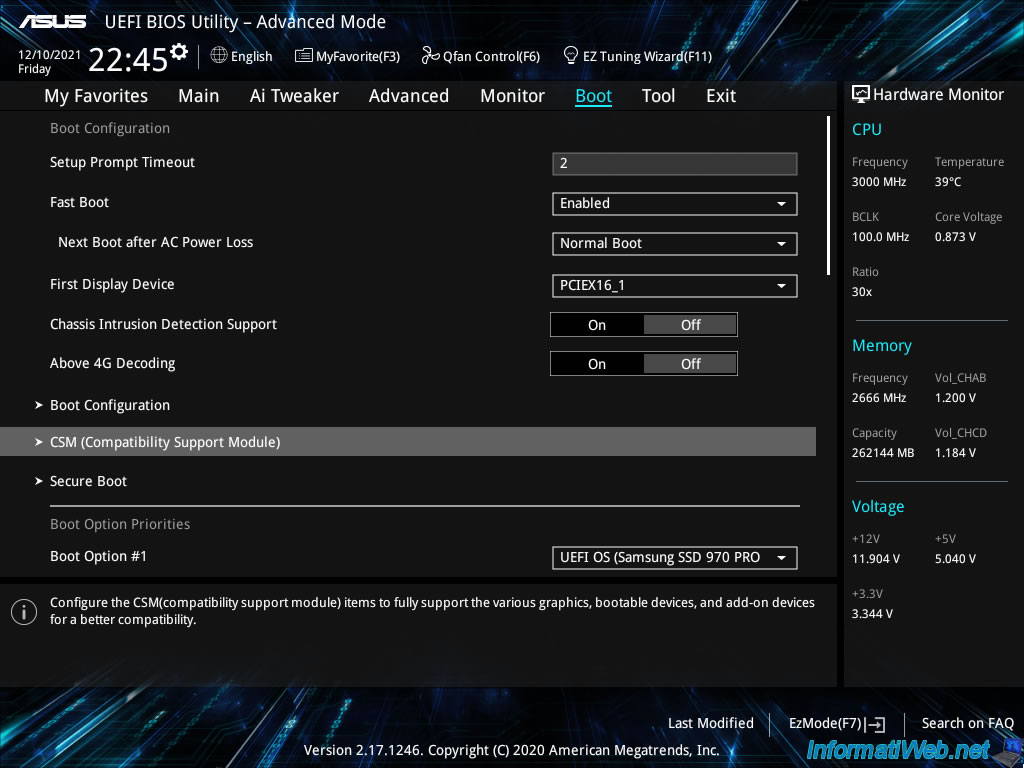Open First Display Device dropdown
The width and height of the screenshot is (1024, 768).
coord(674,286)
